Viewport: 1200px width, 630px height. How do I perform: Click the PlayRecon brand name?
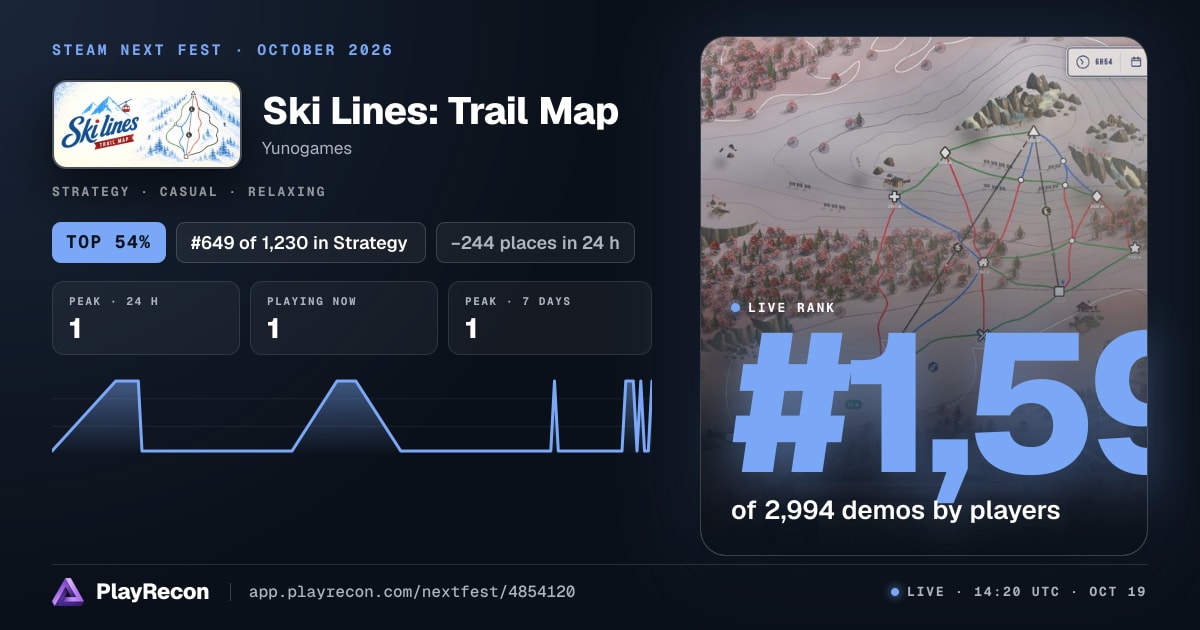coord(153,592)
